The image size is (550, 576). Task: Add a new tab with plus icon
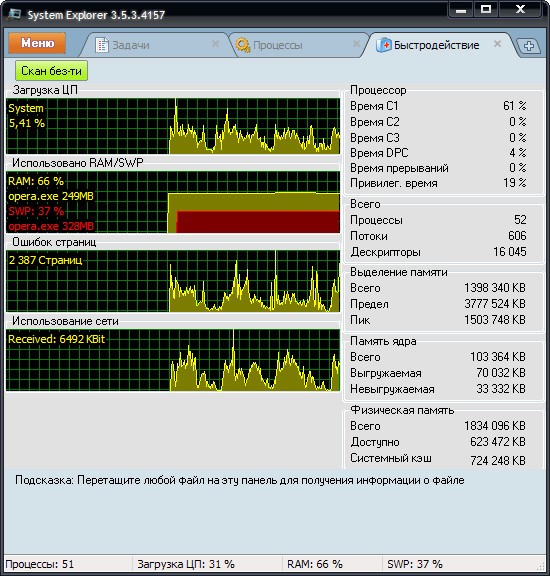pos(529,46)
